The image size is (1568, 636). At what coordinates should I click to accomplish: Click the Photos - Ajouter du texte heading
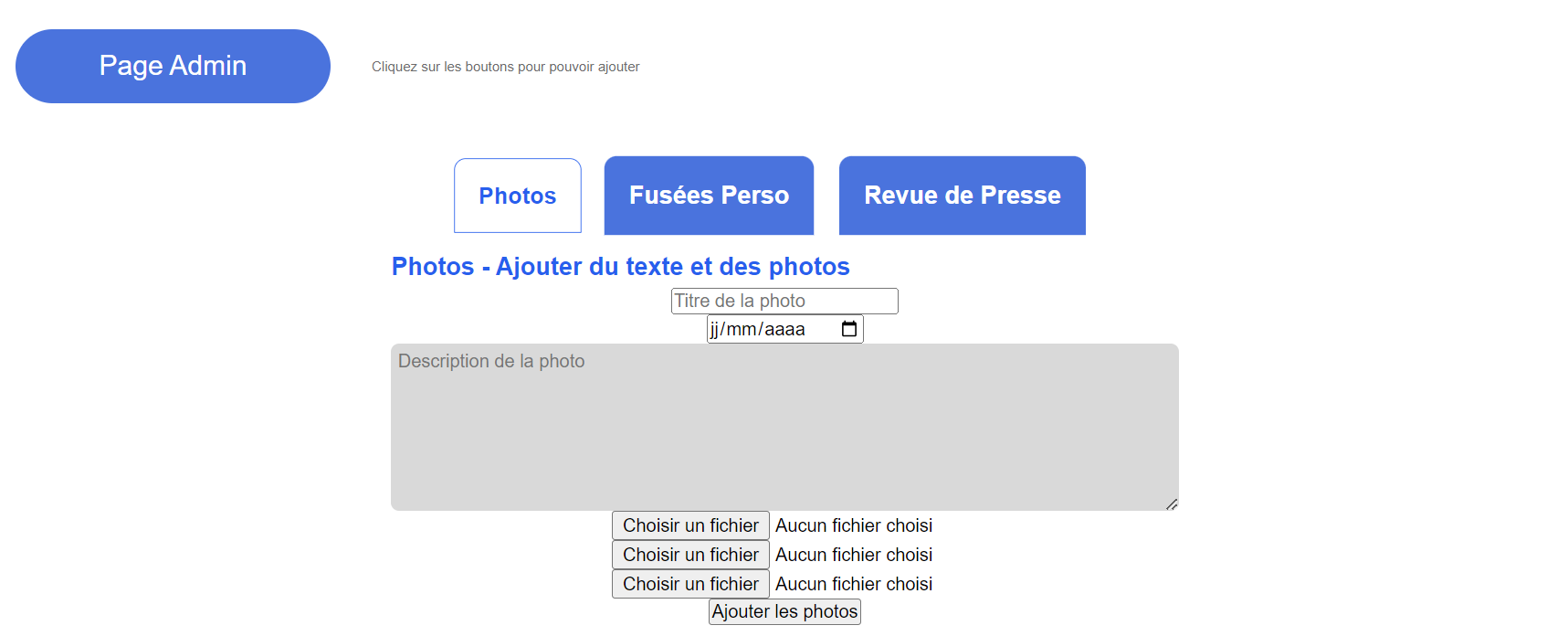(620, 266)
